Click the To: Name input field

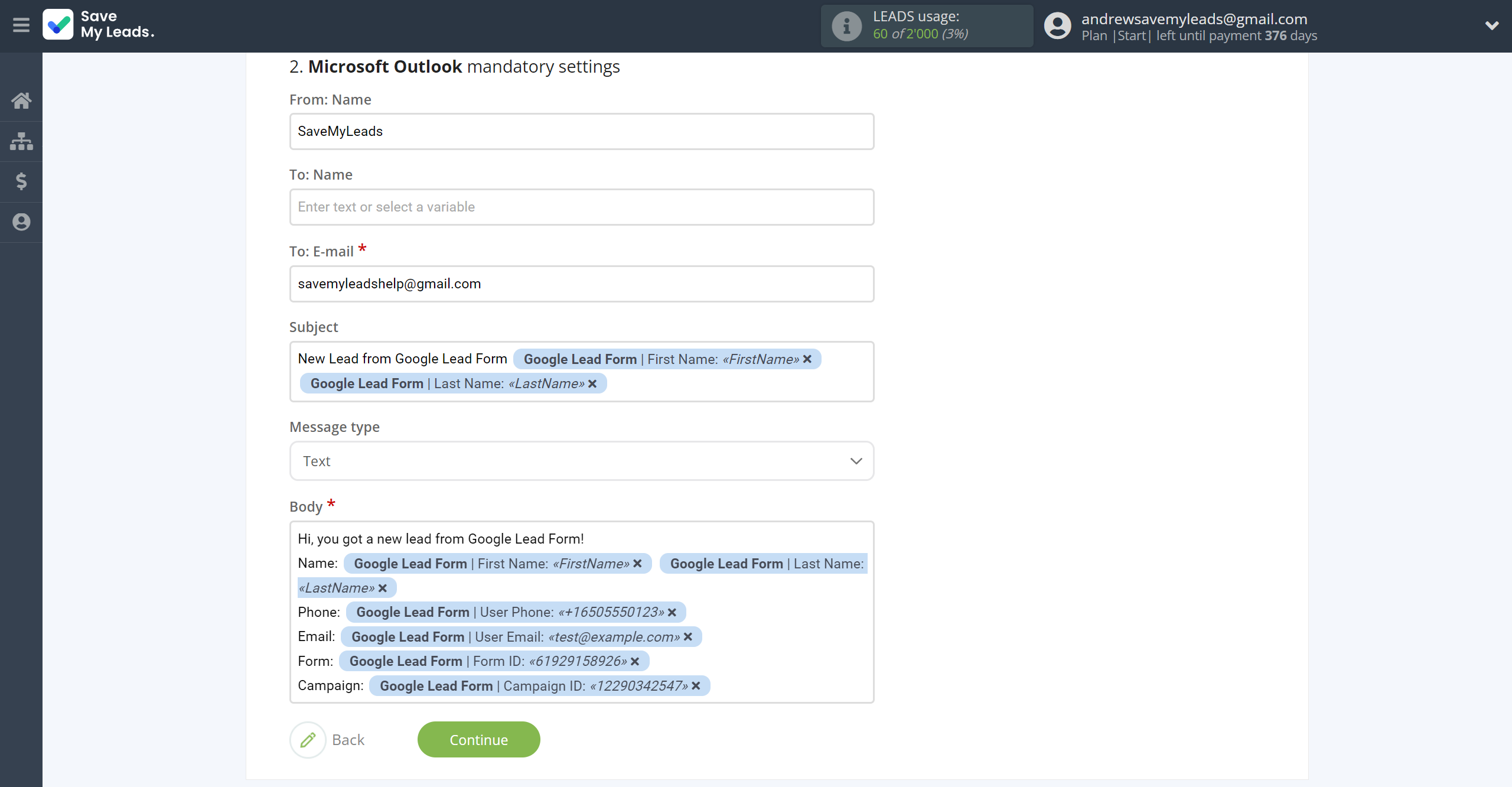tap(582, 207)
